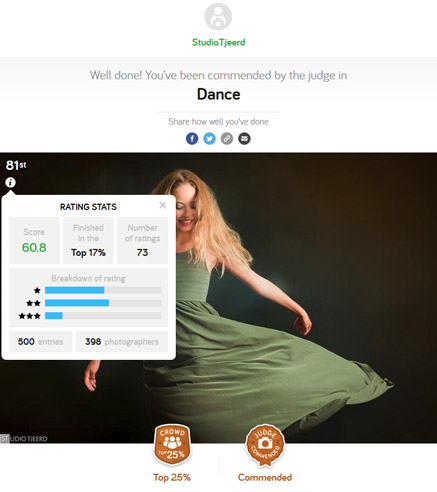This screenshot has width=437, height=492.
Task: Open the Dance contest title
Action: (x=218, y=94)
